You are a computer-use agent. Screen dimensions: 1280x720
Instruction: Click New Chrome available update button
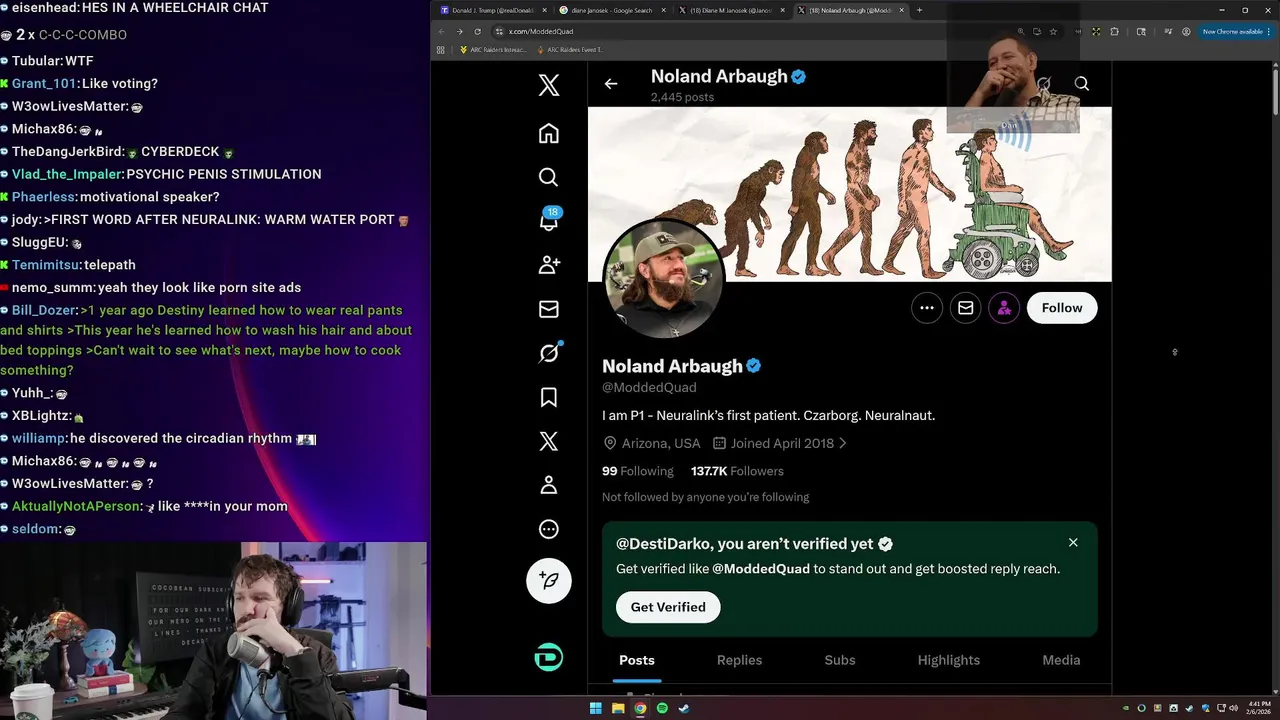1236,31
